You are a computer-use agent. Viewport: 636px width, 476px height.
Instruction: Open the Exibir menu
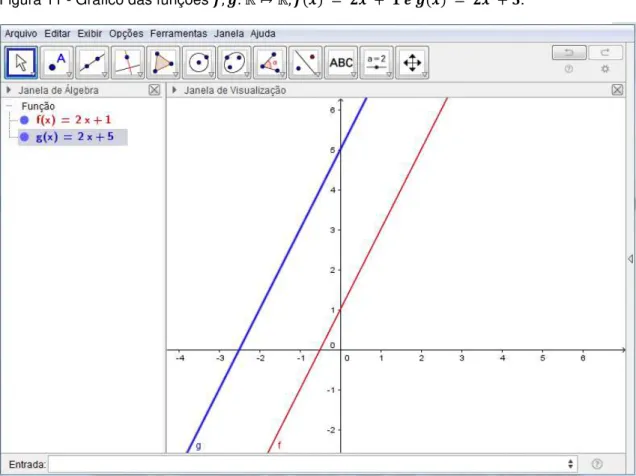(90, 34)
